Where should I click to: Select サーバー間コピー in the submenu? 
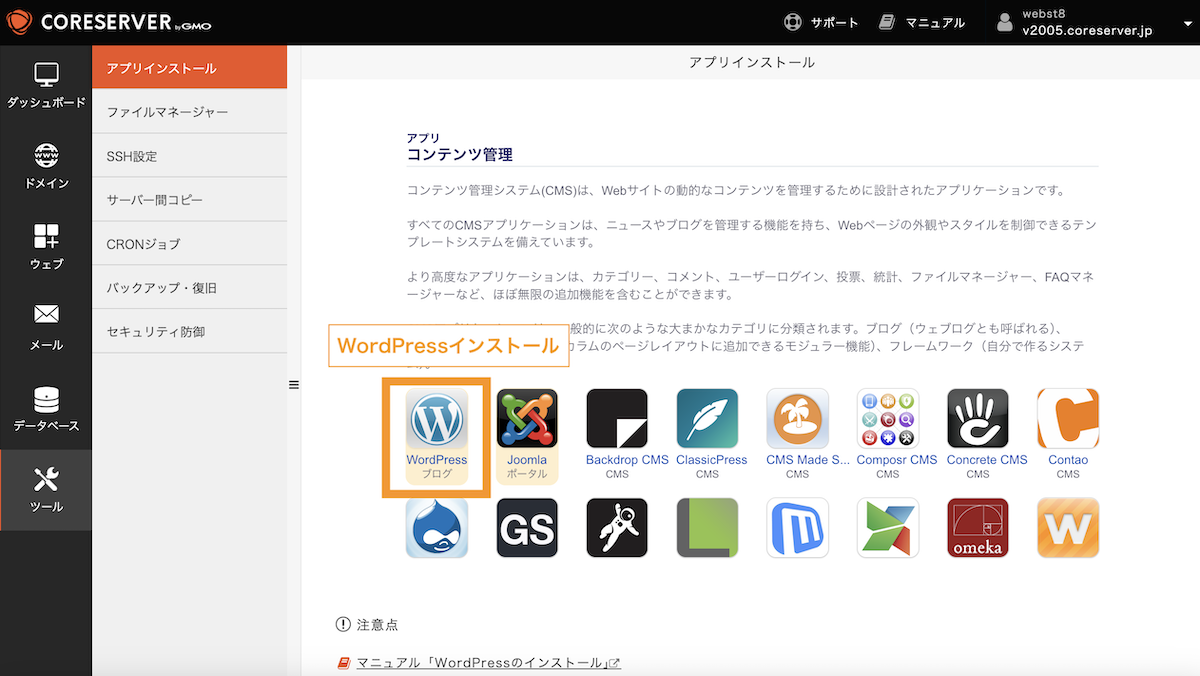(x=190, y=200)
